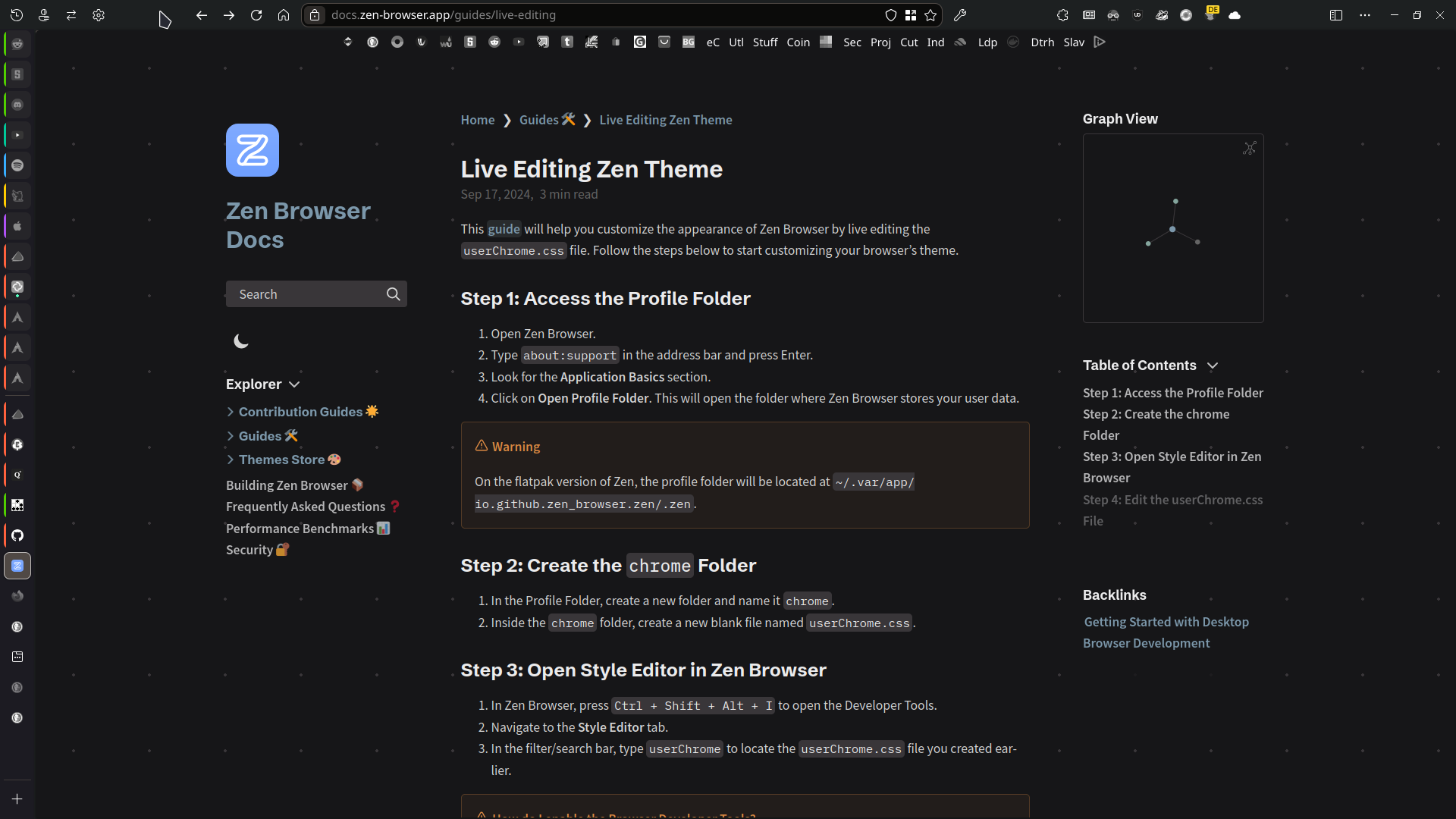Open Building Zen Browser page
This screenshot has width=1456, height=819.
tap(295, 485)
